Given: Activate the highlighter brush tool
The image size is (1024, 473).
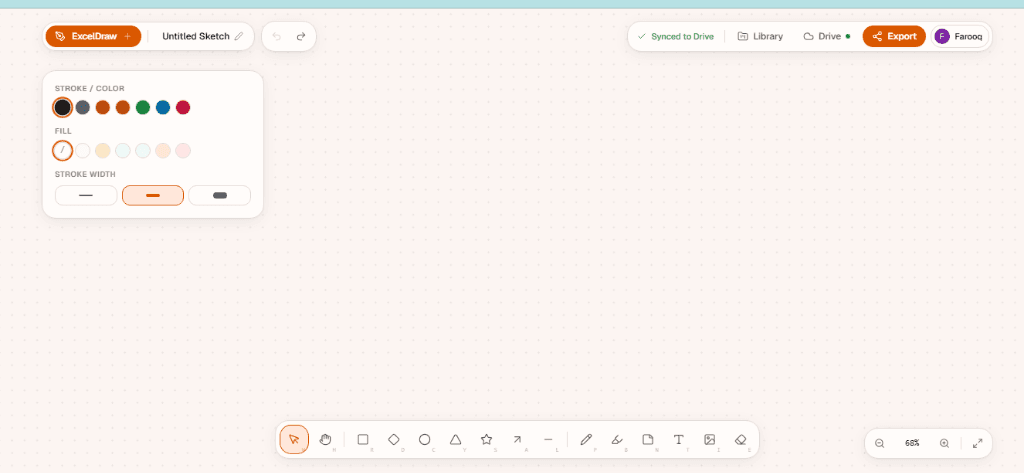Looking at the screenshot, I should pos(617,440).
